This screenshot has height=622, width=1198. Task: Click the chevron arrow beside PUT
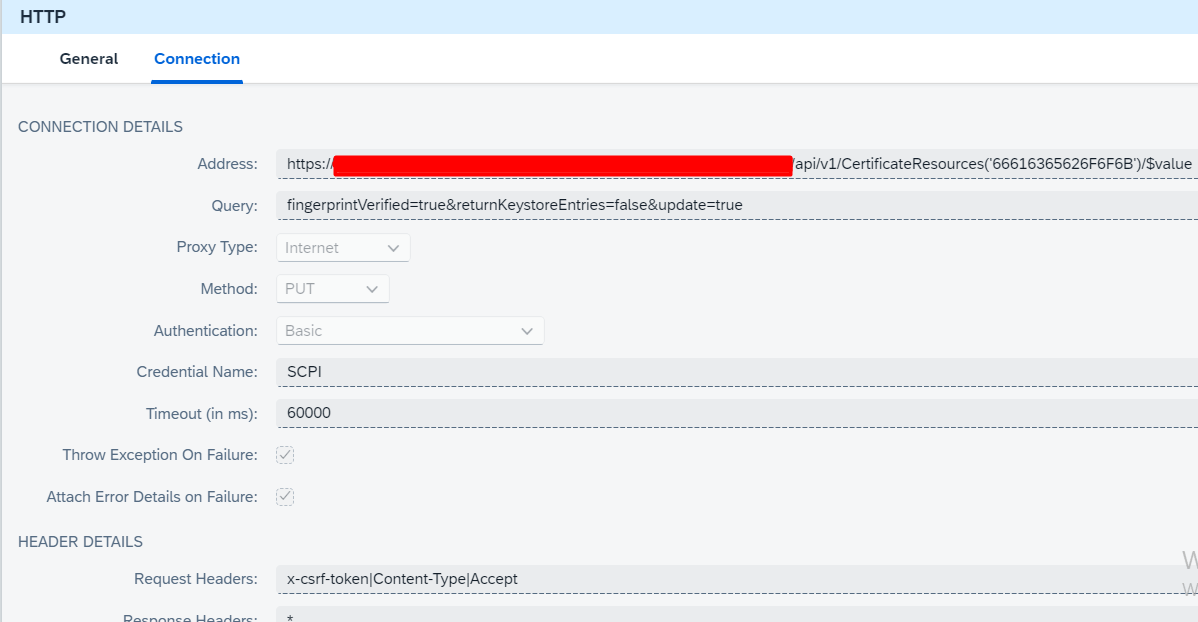tap(372, 289)
